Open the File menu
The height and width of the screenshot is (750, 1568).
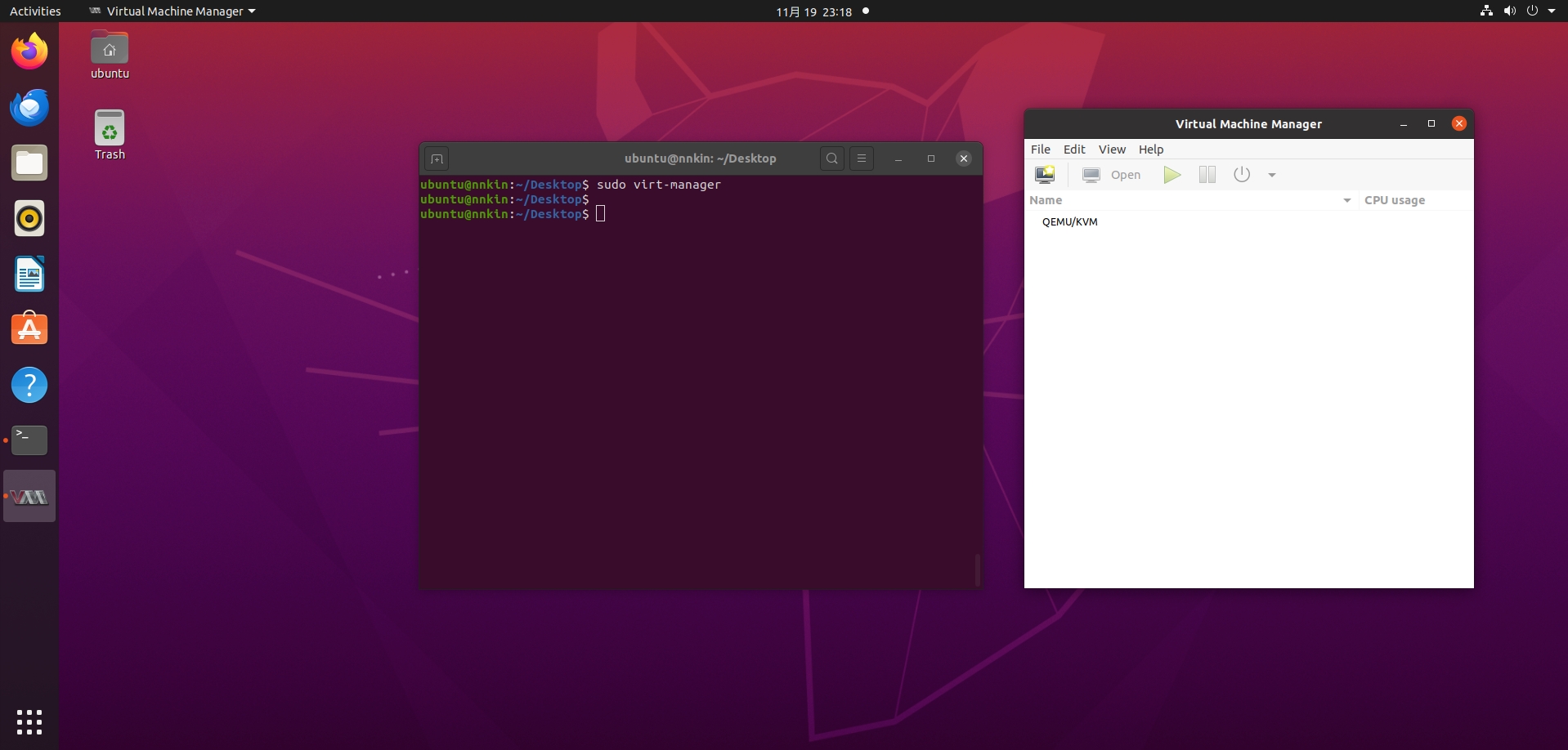tap(1040, 150)
